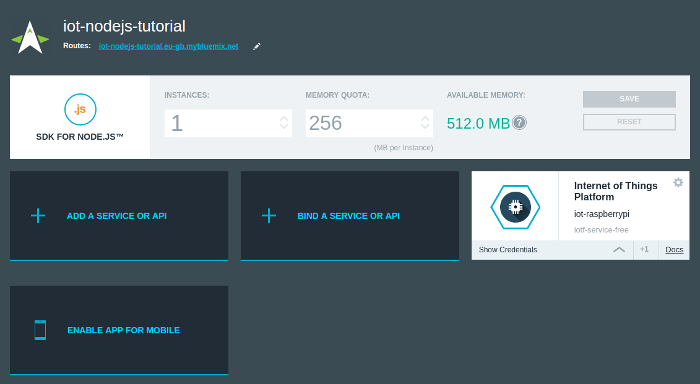700x384 pixels.
Task: Click the Memory Quota number field
Action: 369,123
